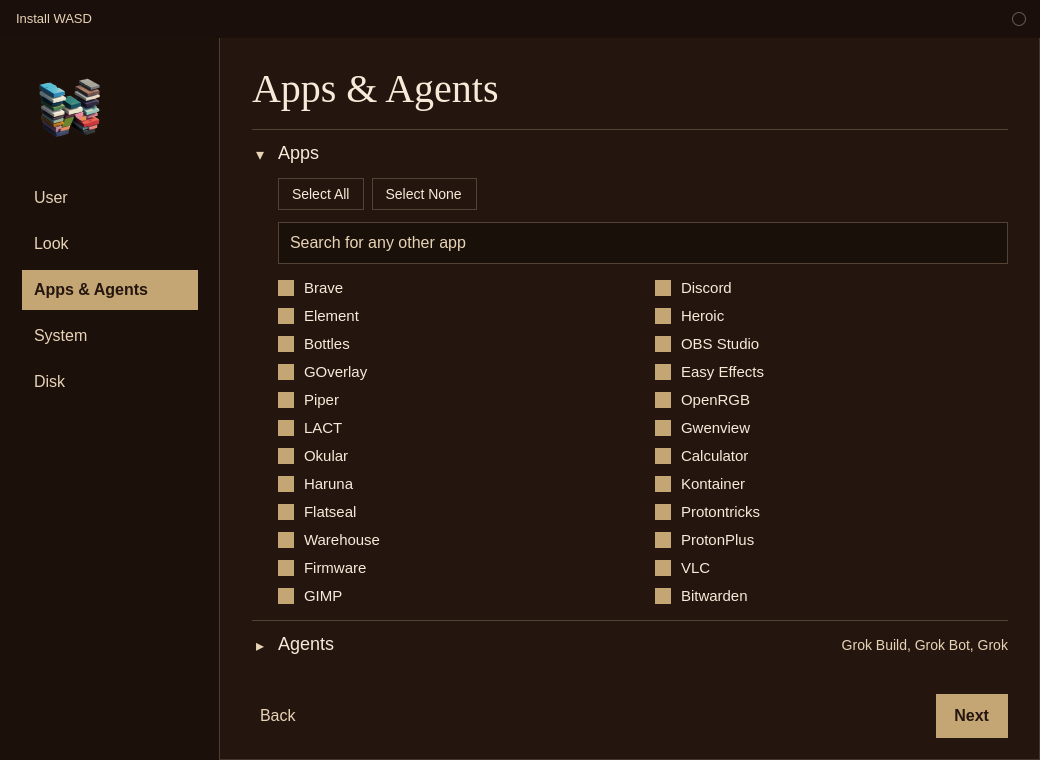Toggle the OpenRGB checkbox

(x=663, y=400)
